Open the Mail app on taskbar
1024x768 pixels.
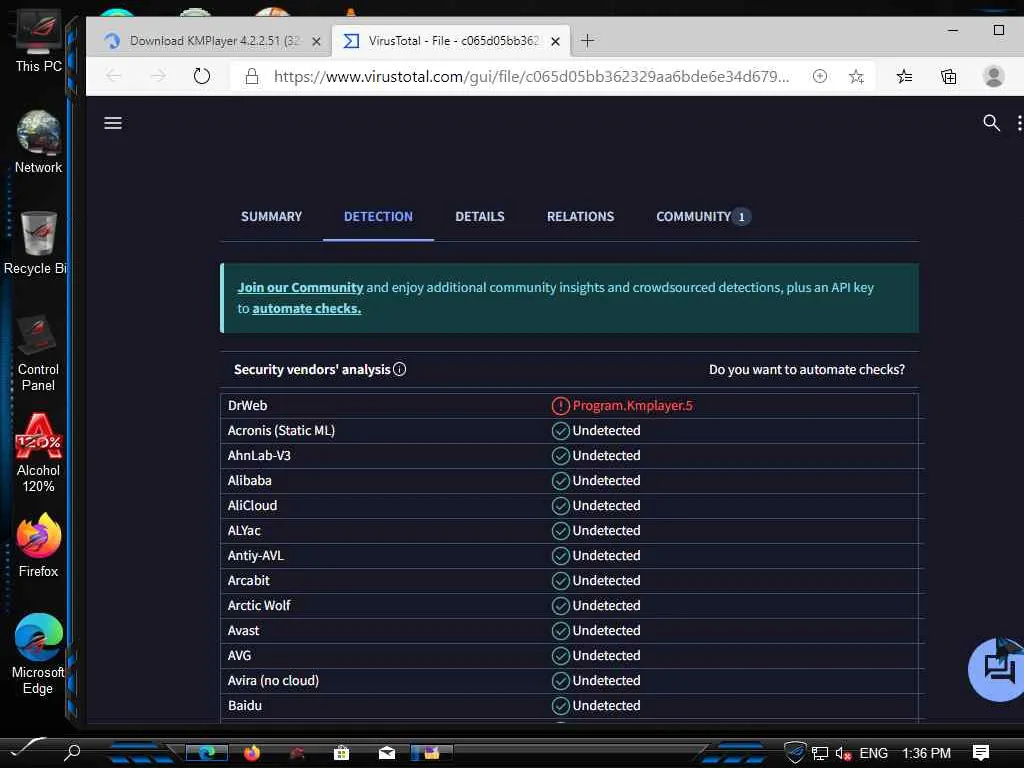(x=387, y=753)
